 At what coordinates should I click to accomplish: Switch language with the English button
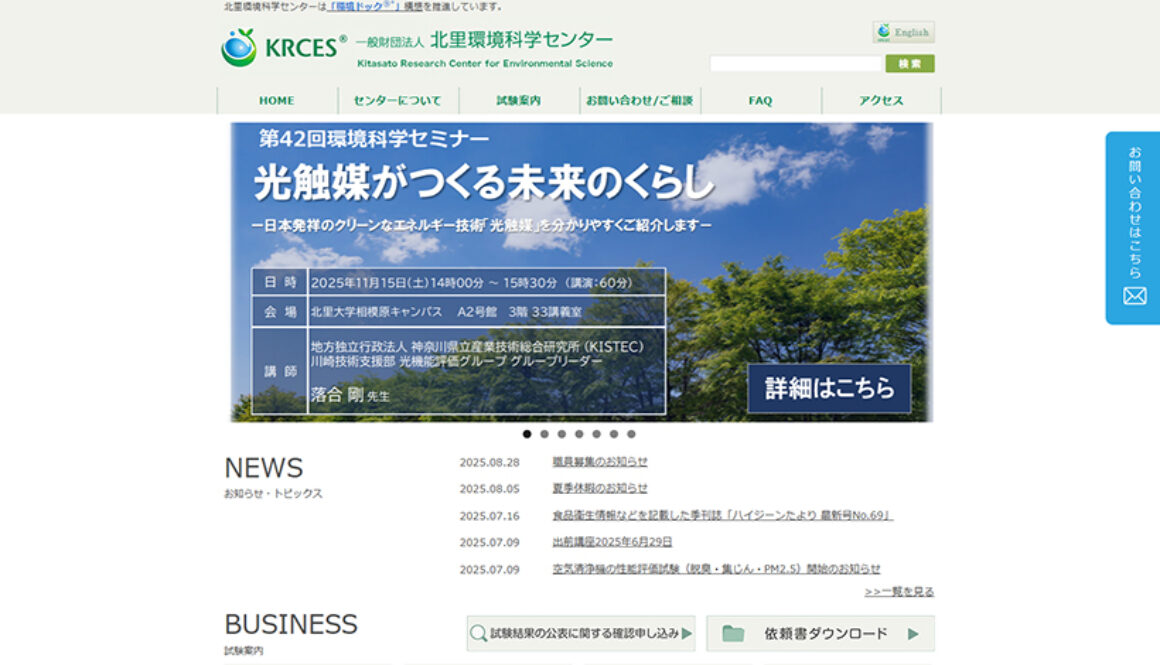(903, 32)
